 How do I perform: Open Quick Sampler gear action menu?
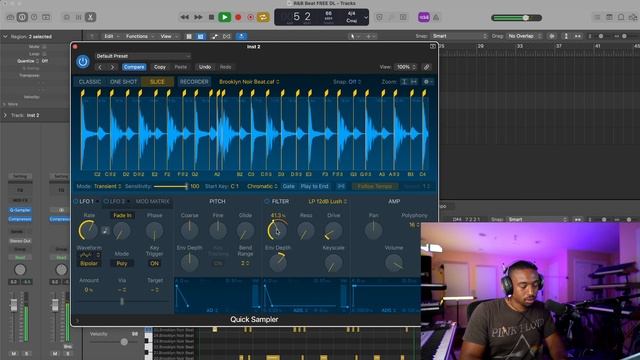coord(427,82)
